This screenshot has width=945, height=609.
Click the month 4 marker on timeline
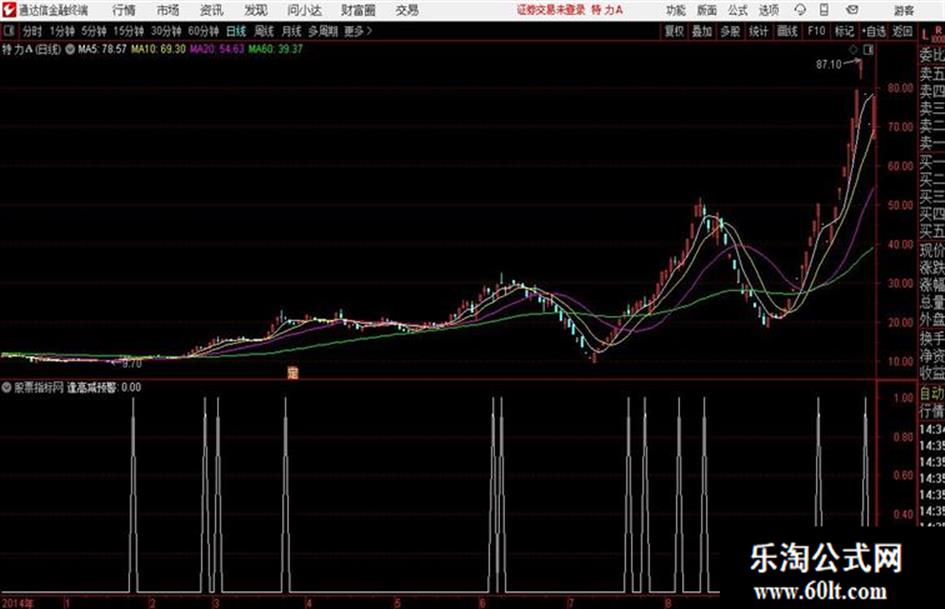(309, 603)
